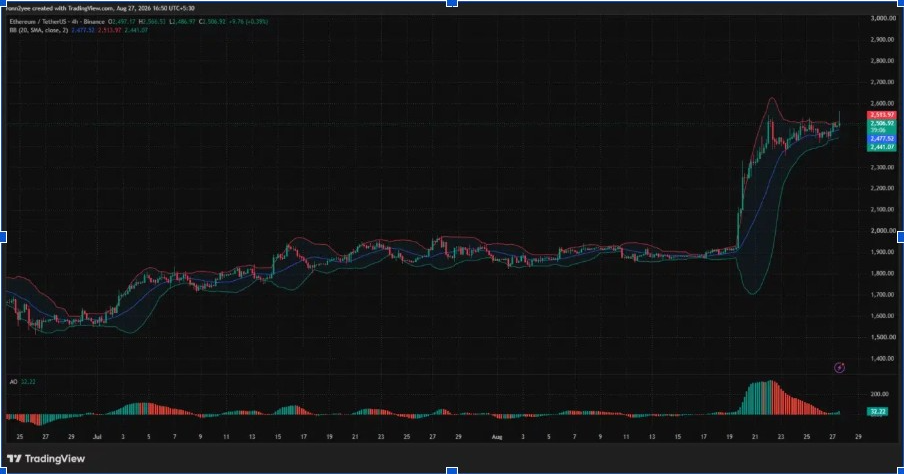This screenshot has width=904, height=474.
Task: Click the red 2,513.97 price axis label
Action: [x=882, y=115]
